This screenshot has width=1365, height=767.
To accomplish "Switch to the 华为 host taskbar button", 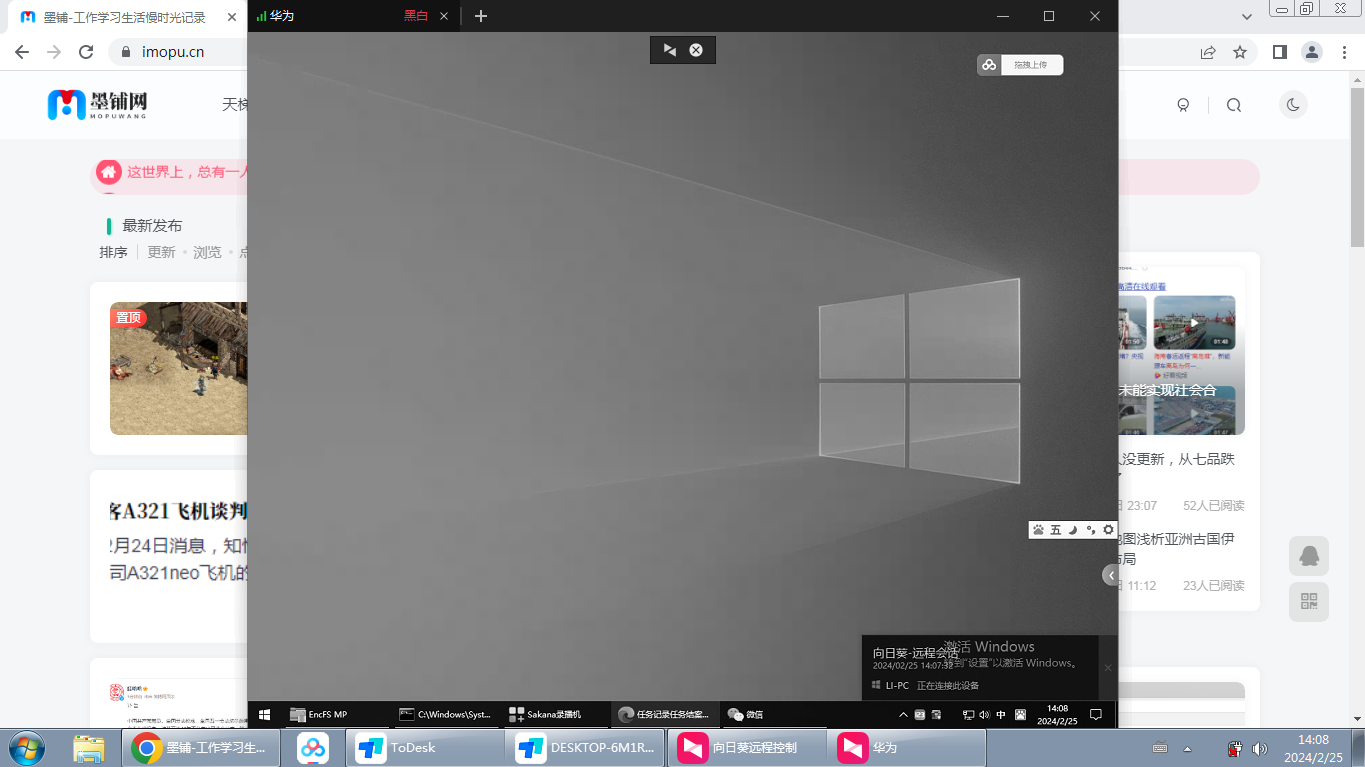I will [x=907, y=748].
